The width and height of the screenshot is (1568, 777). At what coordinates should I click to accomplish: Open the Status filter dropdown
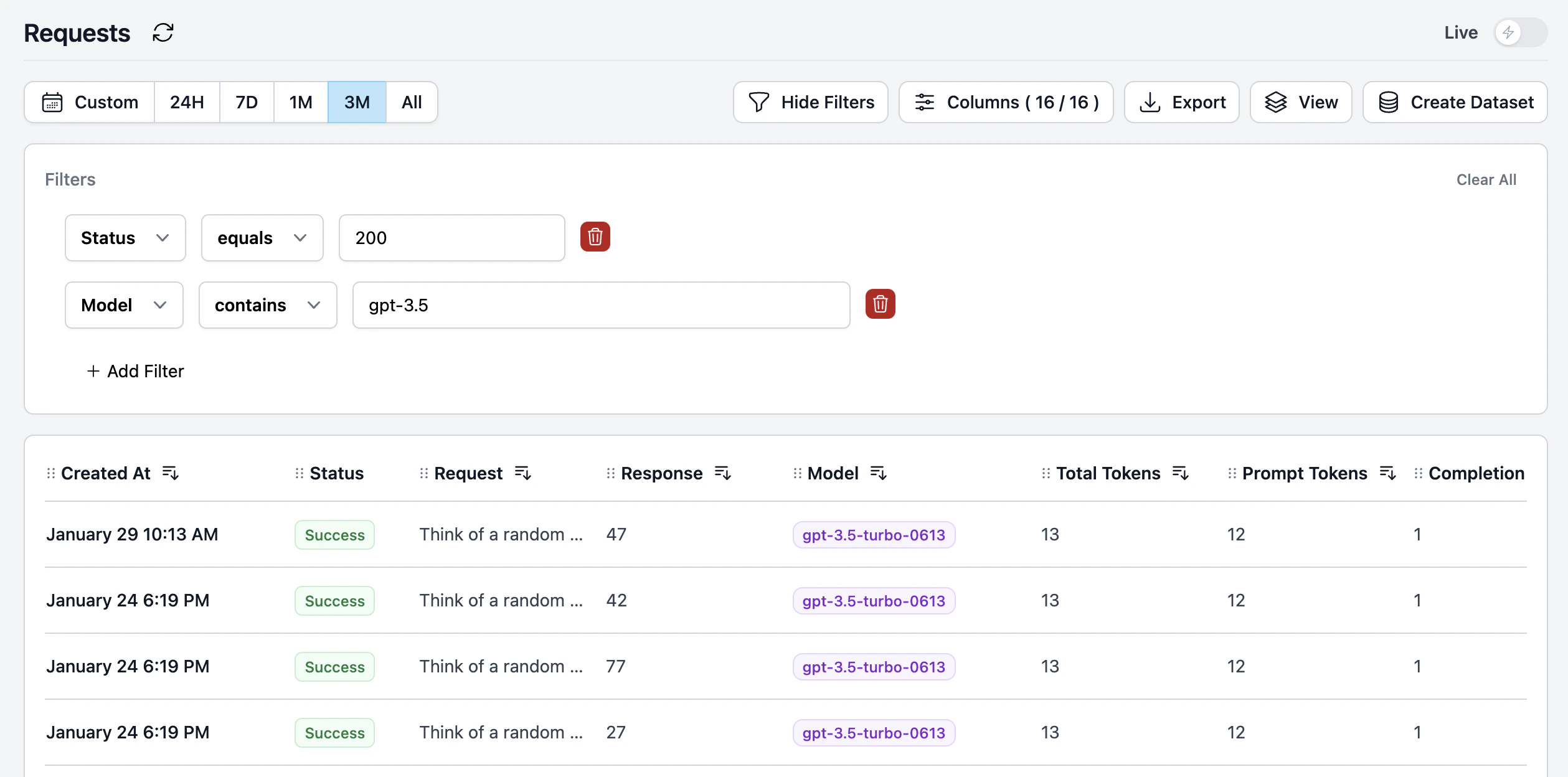click(125, 237)
